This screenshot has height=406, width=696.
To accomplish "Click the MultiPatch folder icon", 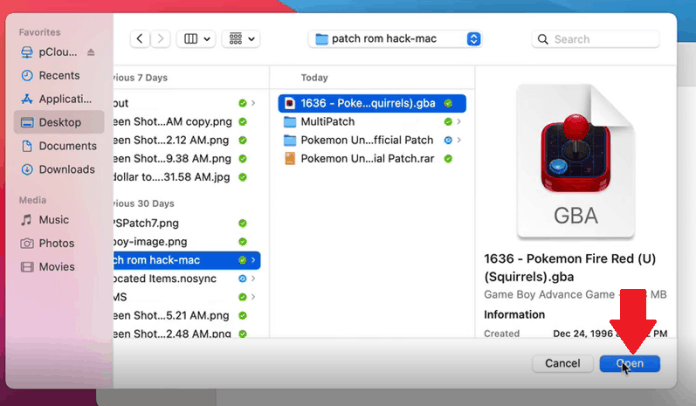I will pyautogui.click(x=290, y=122).
